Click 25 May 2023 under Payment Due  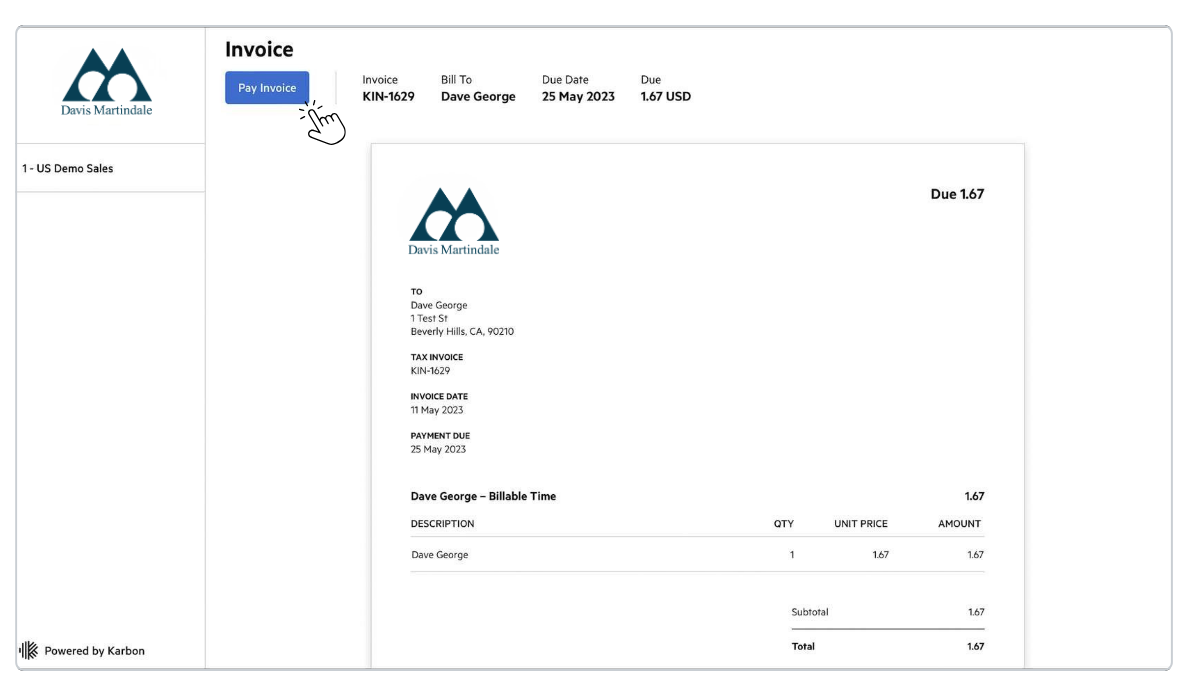(x=438, y=449)
